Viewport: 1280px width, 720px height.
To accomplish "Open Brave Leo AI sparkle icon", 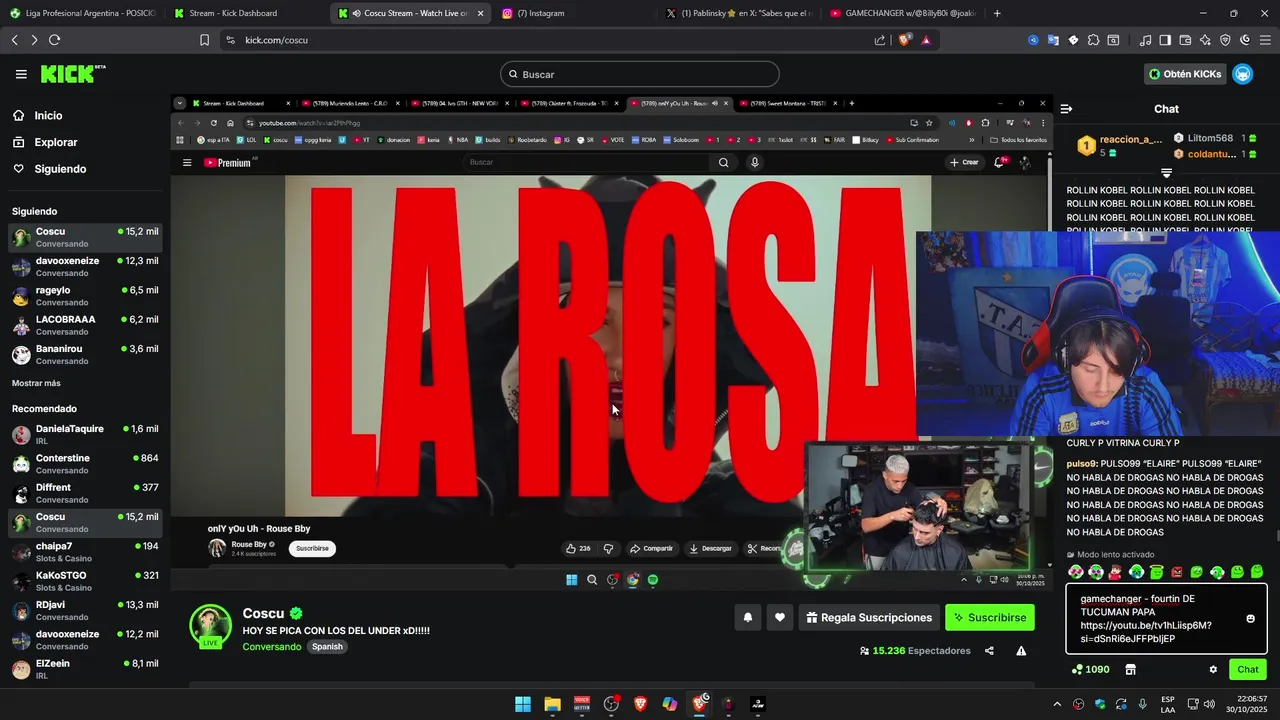I will [x=1205, y=40].
